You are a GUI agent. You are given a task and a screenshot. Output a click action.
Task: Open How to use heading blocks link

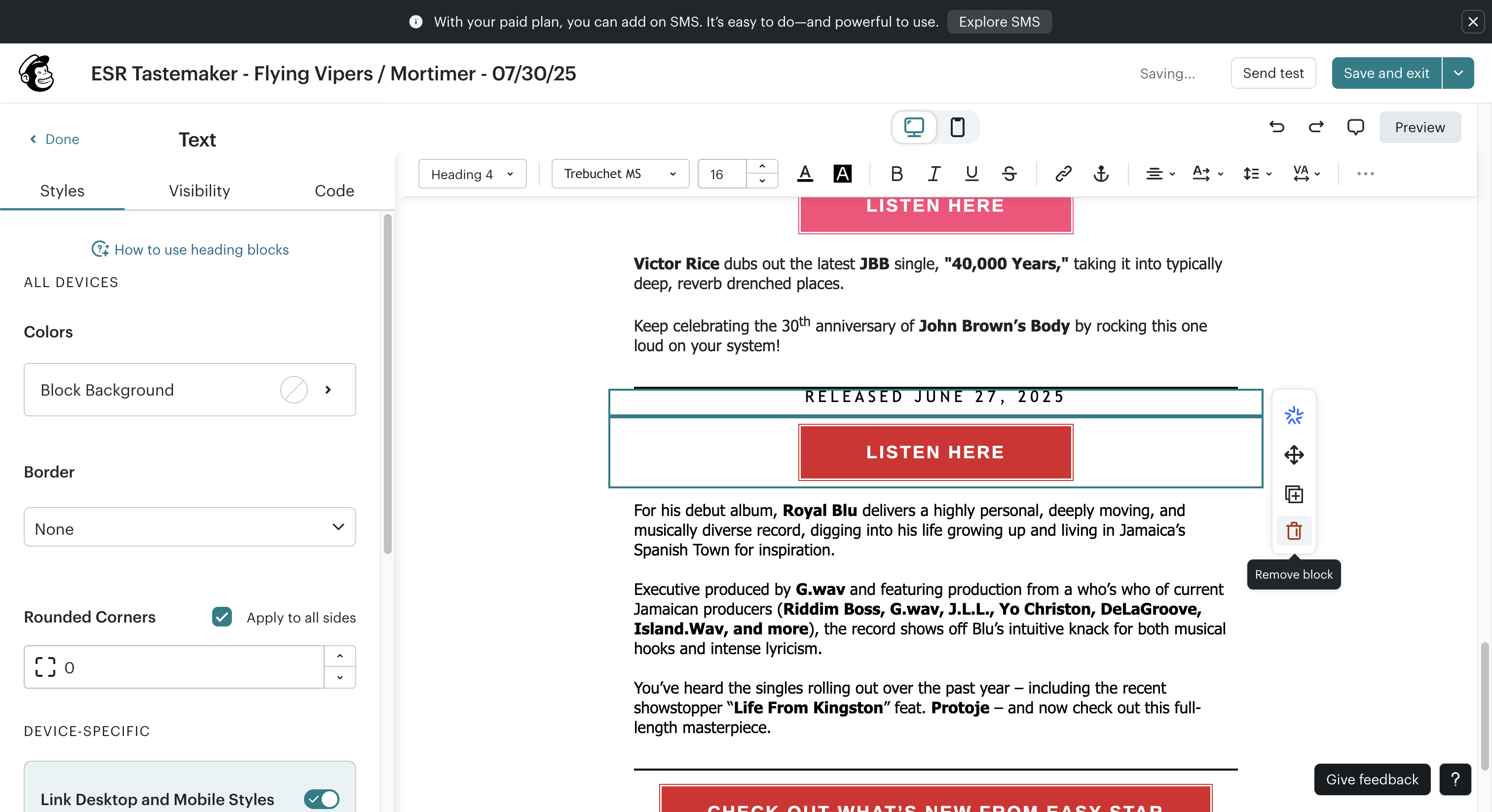click(190, 249)
